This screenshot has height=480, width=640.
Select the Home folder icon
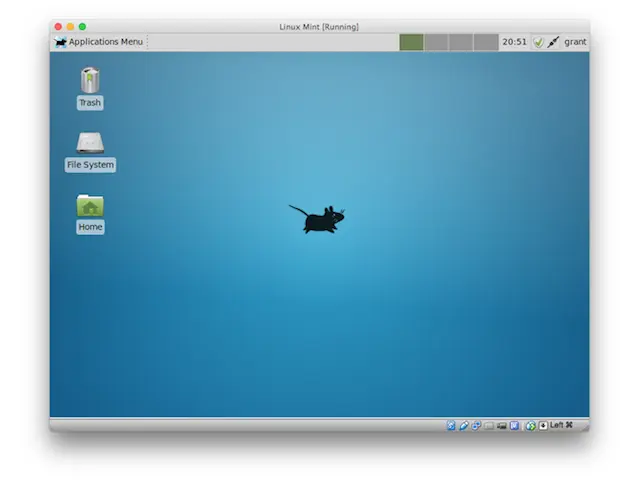click(90, 205)
